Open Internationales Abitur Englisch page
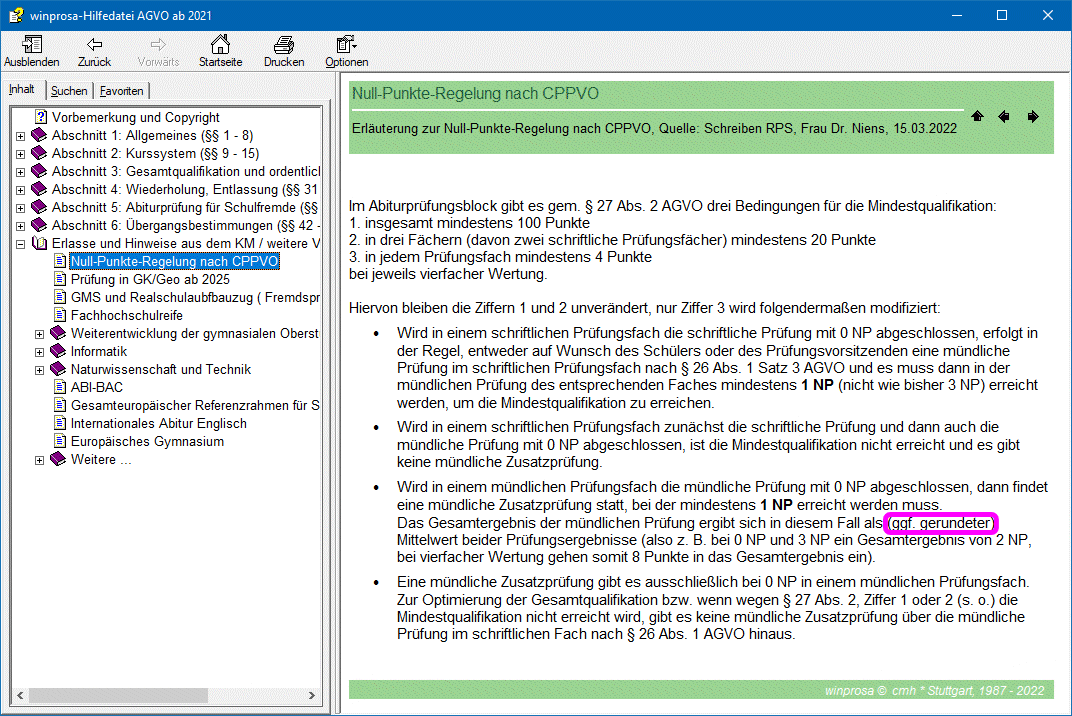This screenshot has height=716, width=1072. click(x=158, y=423)
